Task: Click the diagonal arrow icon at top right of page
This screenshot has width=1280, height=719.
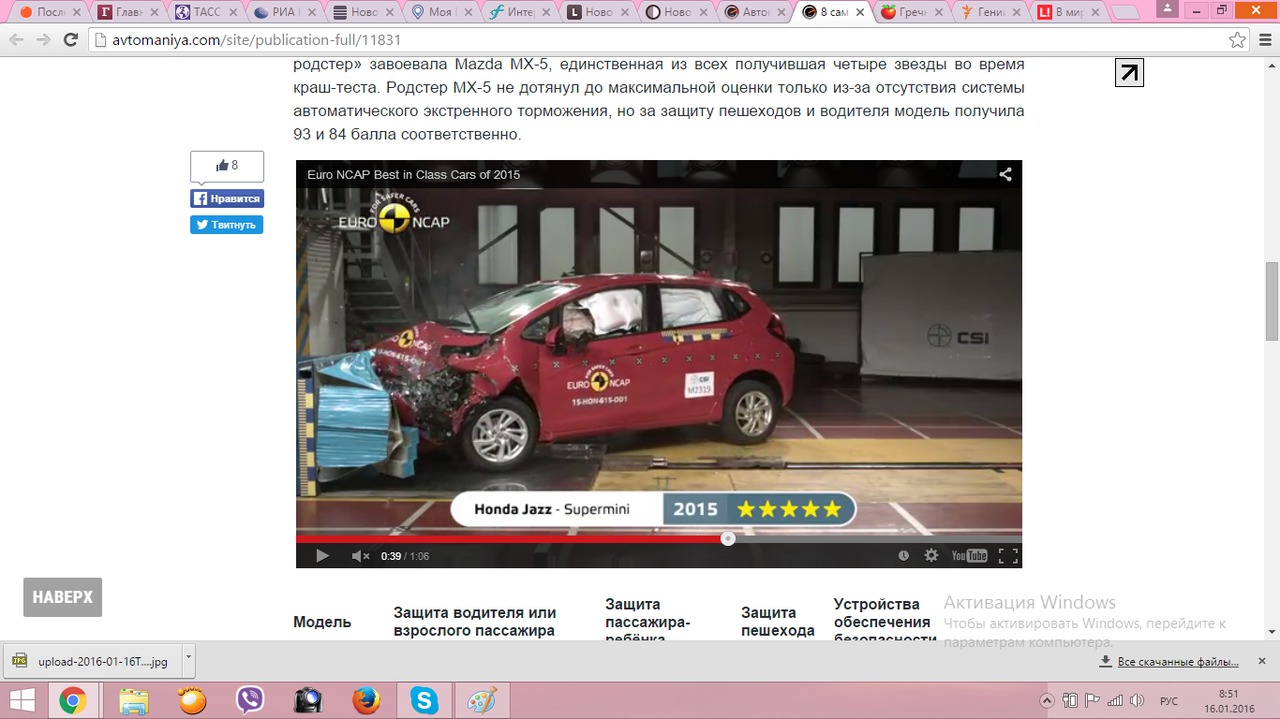Action: pos(1129,73)
